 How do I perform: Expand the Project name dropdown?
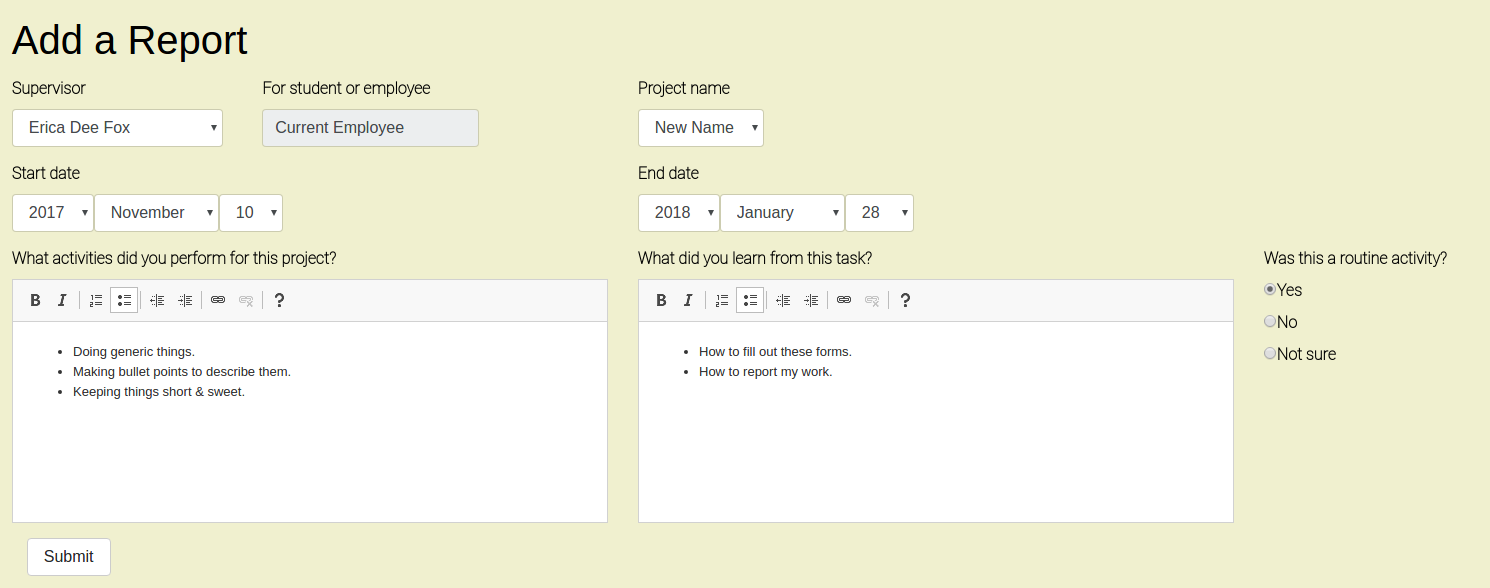tap(700, 128)
